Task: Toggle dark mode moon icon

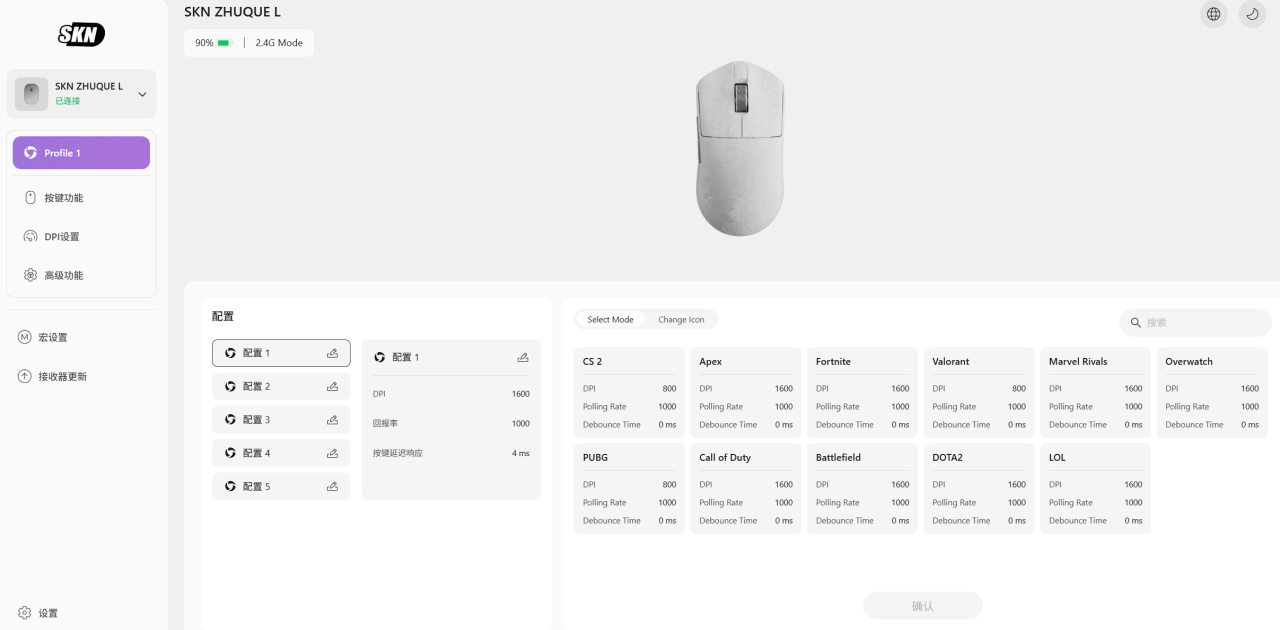Action: 1252,14
